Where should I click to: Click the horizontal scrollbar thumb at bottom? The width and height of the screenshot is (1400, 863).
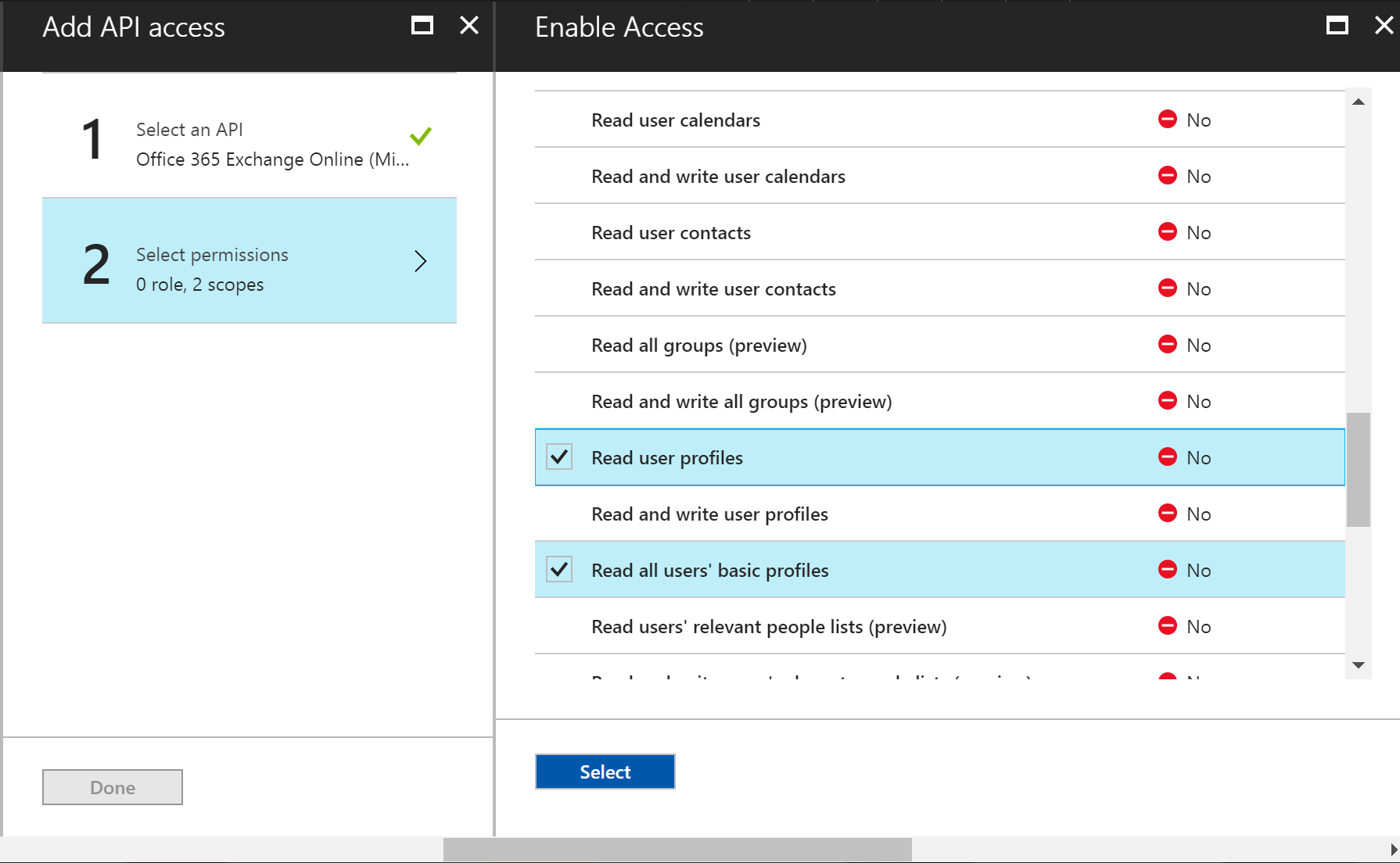677,850
